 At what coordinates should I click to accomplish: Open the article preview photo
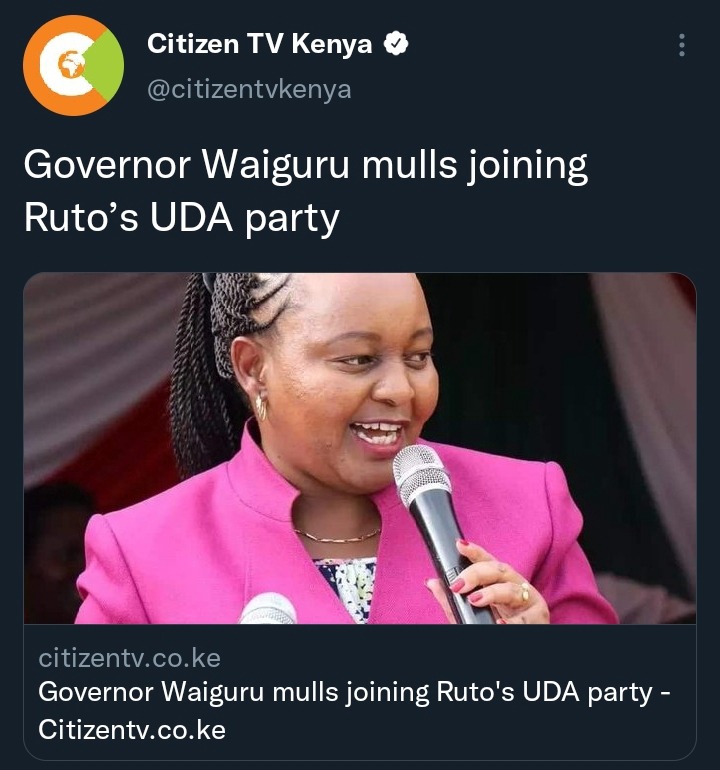pyautogui.click(x=360, y=448)
